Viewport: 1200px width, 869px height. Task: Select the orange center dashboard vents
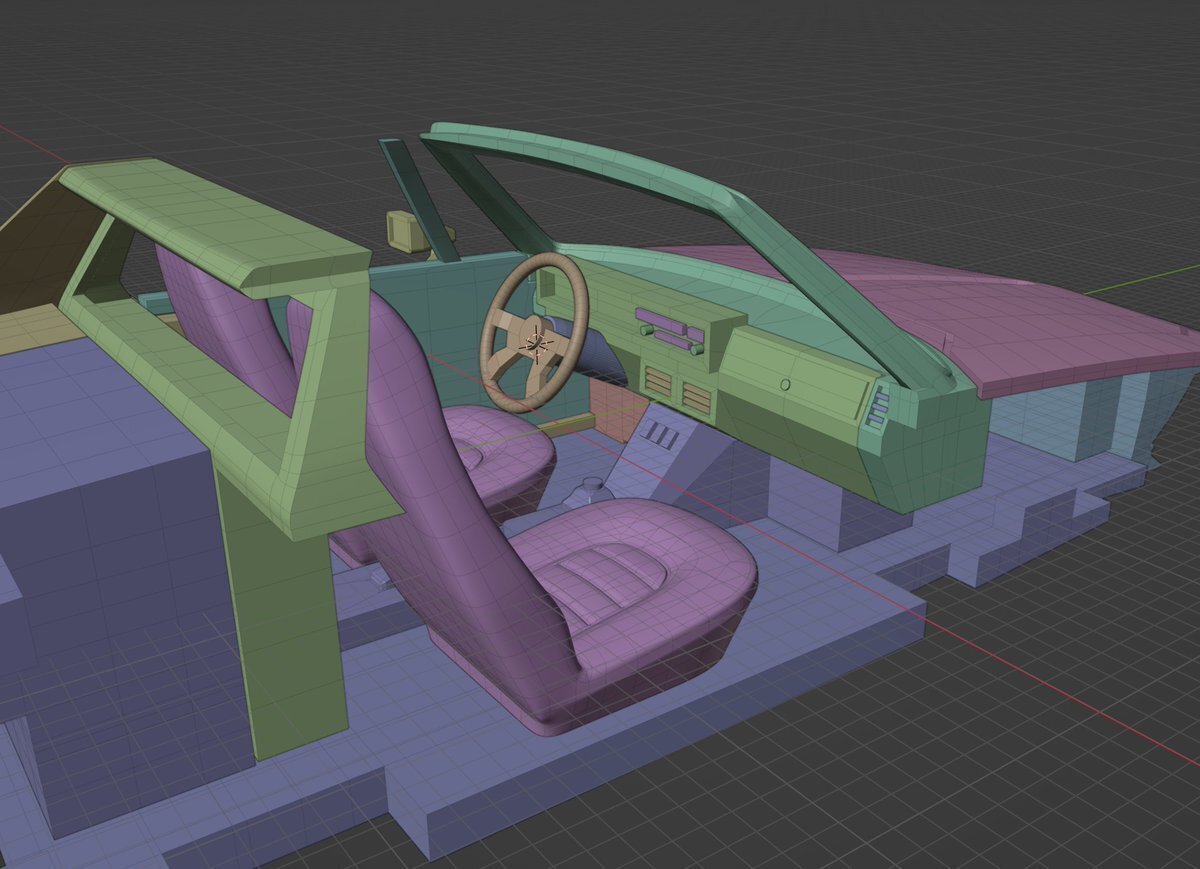tap(678, 389)
